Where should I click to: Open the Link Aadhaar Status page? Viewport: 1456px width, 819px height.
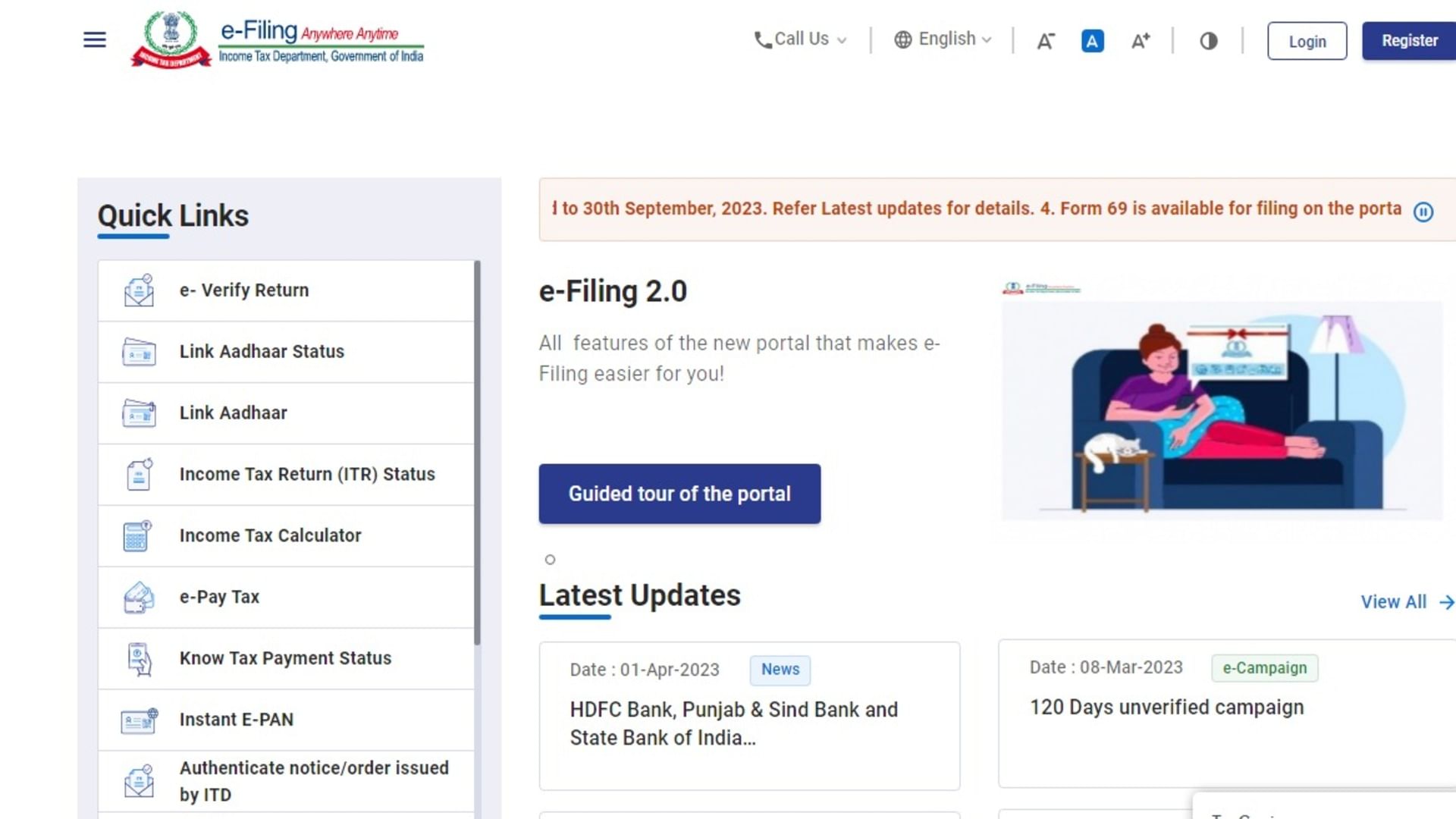(x=262, y=351)
